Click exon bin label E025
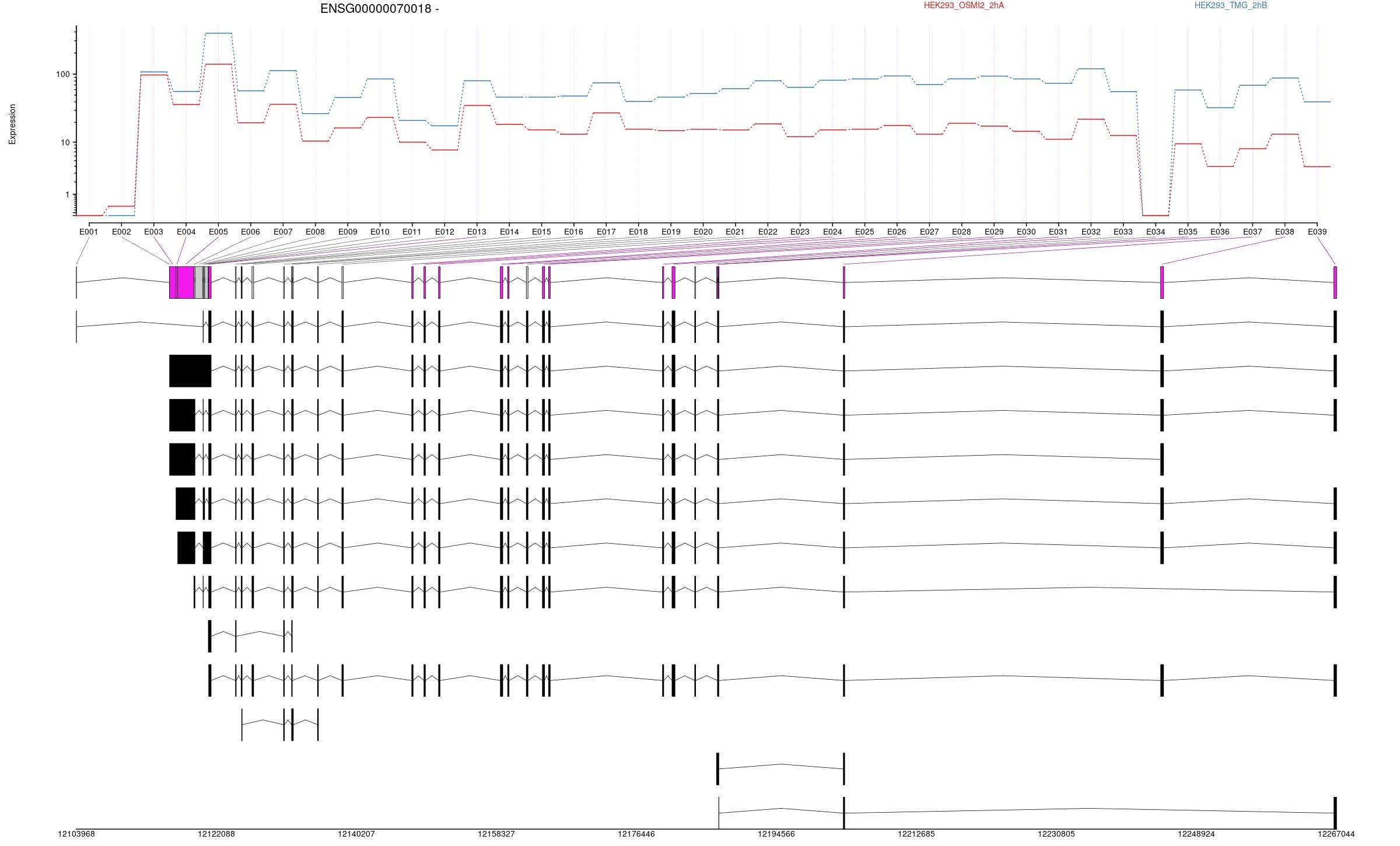 click(864, 232)
